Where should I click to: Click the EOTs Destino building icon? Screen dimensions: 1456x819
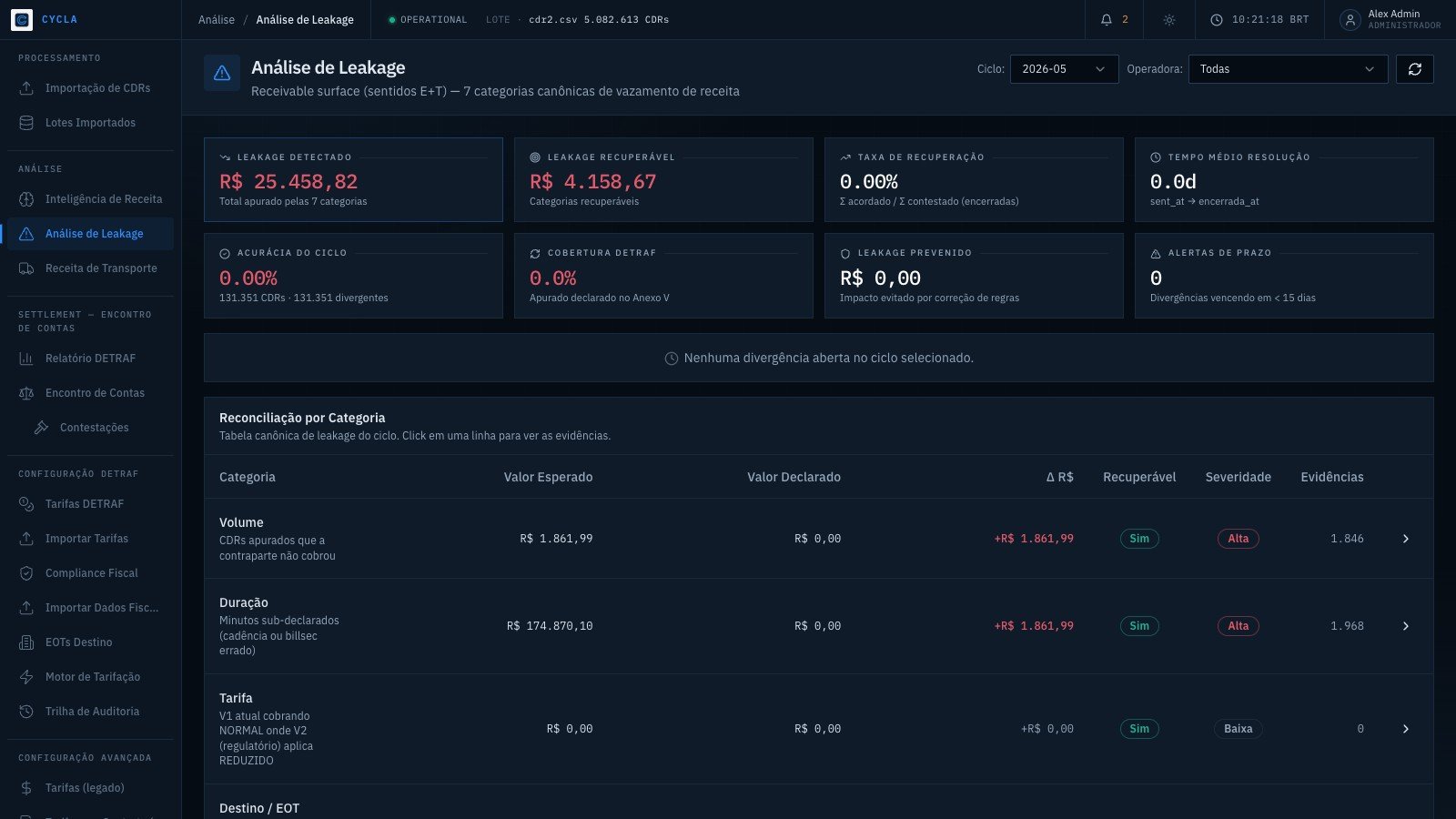[26, 642]
